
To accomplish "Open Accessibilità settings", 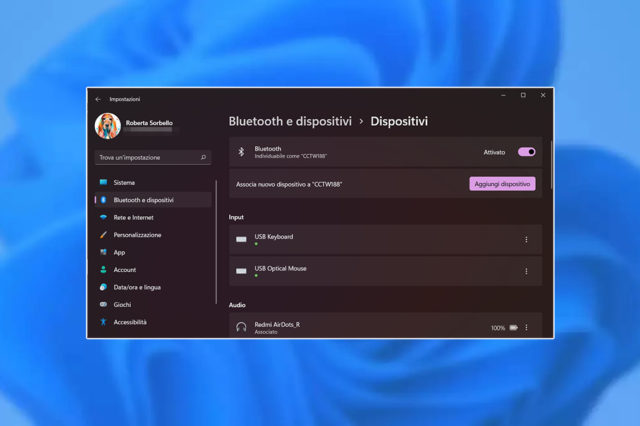I will pyautogui.click(x=153, y=322).
